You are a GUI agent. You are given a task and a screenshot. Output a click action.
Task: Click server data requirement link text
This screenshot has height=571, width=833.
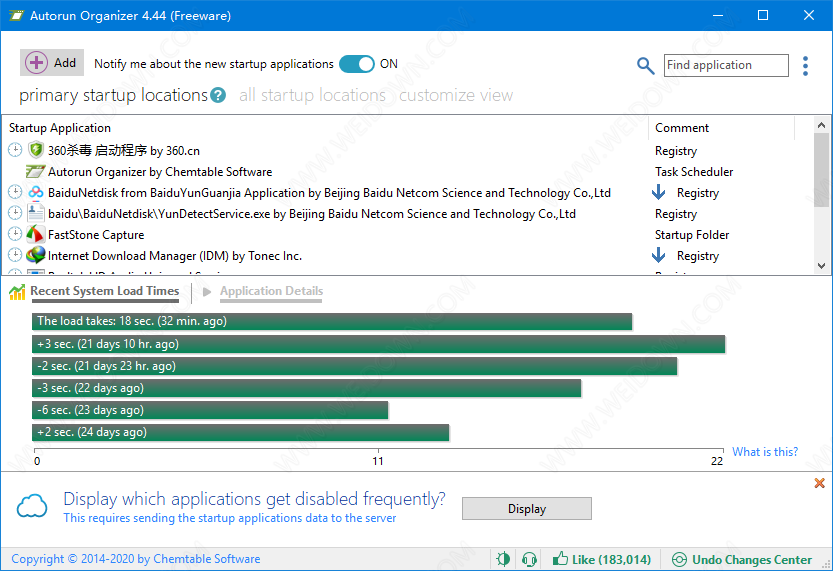click(x=230, y=518)
